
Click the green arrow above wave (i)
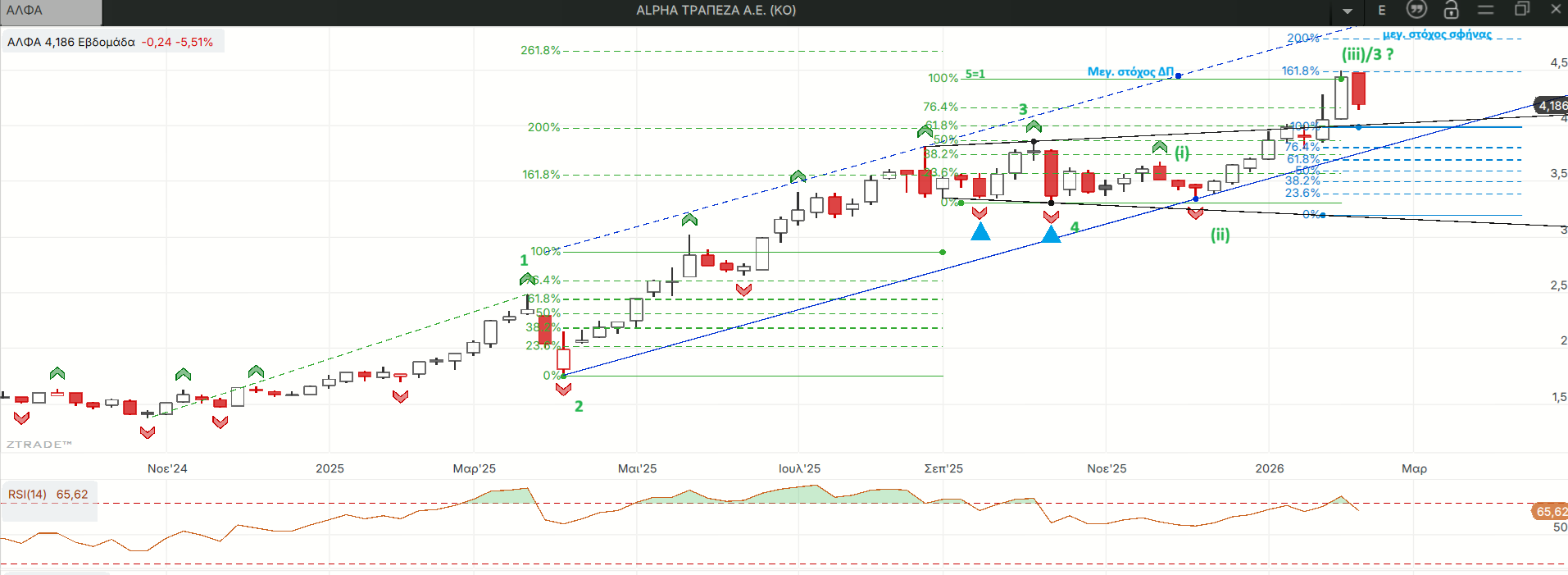(1160, 148)
